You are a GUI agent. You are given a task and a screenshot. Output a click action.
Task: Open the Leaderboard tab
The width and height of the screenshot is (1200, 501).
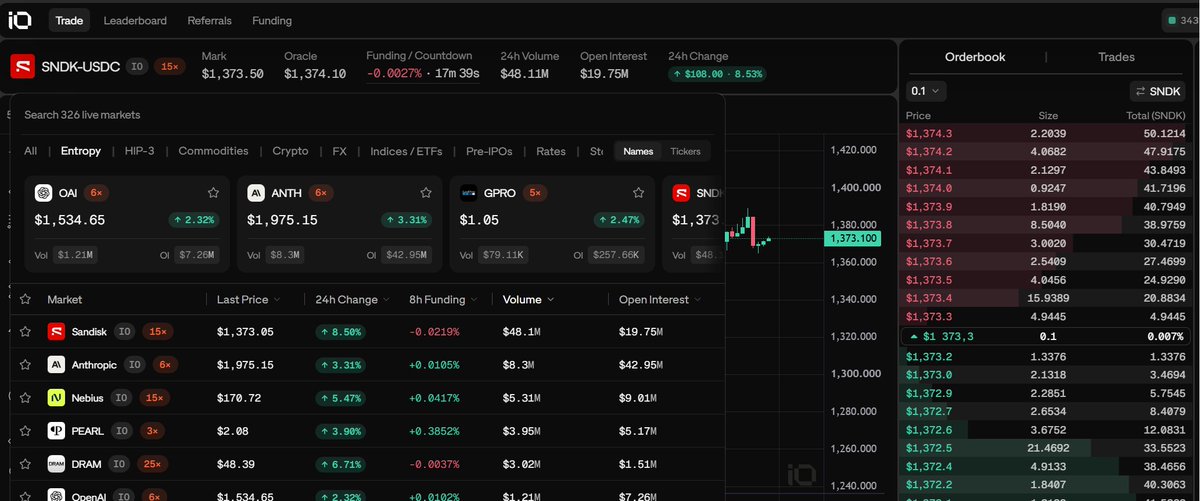click(135, 20)
